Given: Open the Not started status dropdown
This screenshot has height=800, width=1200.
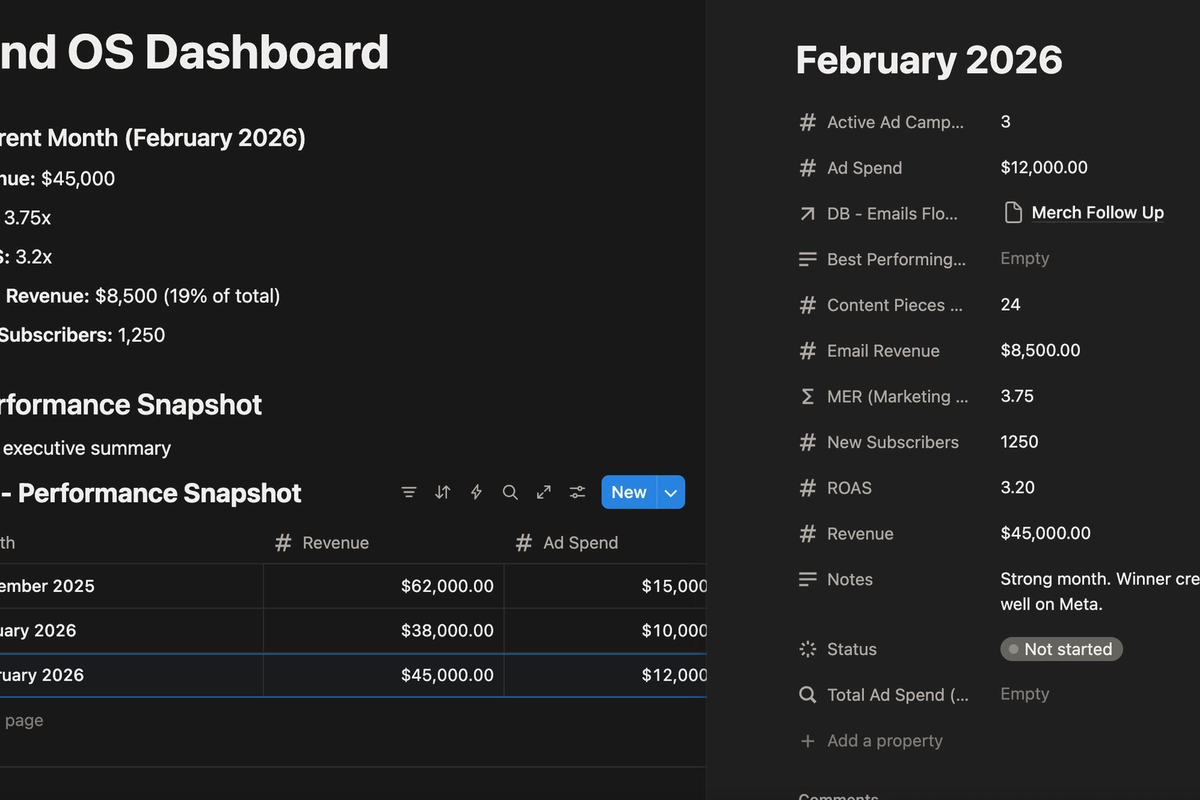Looking at the screenshot, I should tap(1061, 649).
